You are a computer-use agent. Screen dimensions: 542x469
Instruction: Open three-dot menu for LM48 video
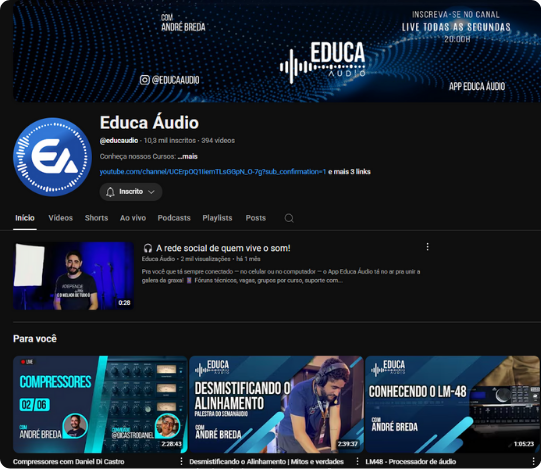[534, 461]
